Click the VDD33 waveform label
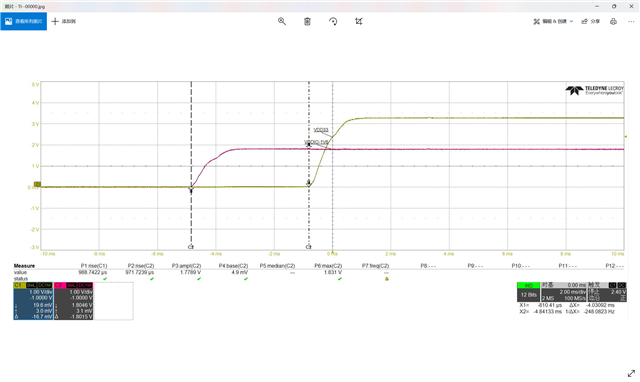Image resolution: width=640 pixels, height=382 pixels. click(x=321, y=130)
